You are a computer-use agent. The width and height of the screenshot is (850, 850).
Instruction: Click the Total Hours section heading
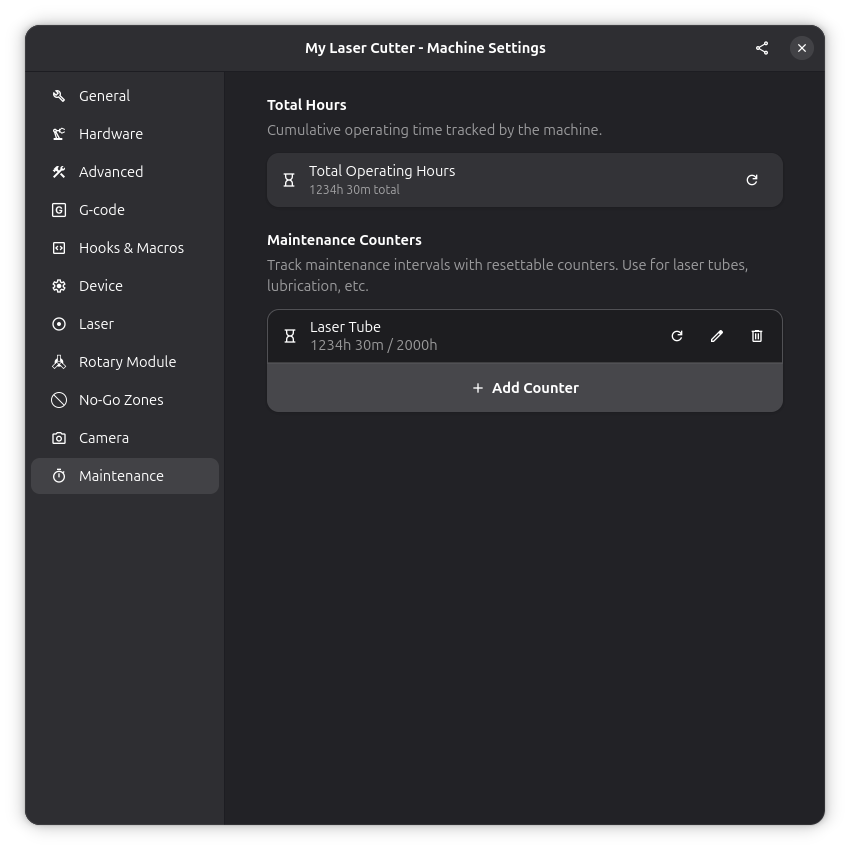pos(306,105)
